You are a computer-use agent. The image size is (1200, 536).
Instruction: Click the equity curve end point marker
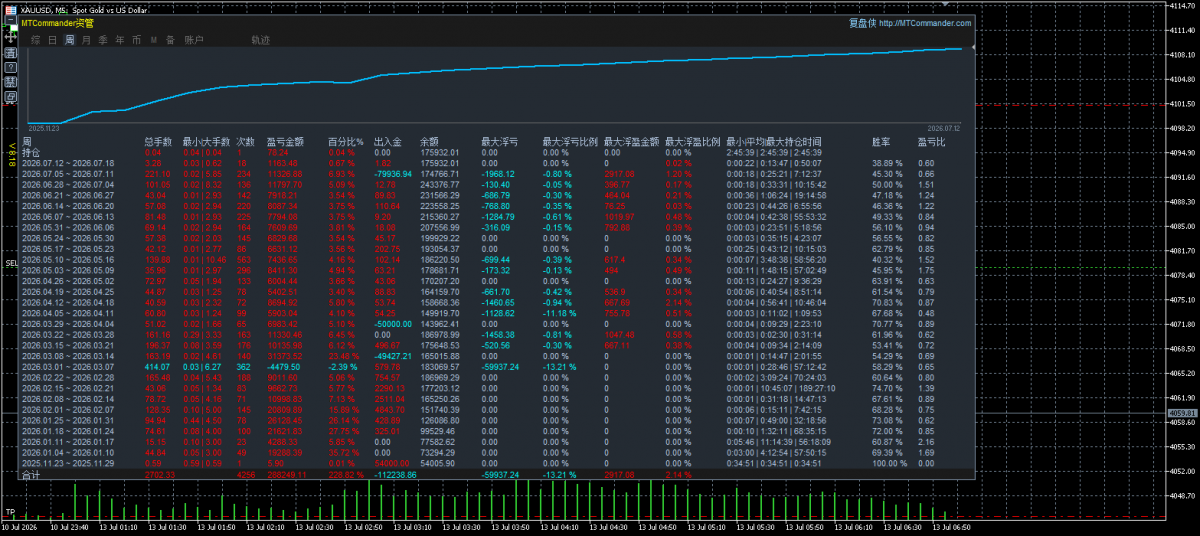971,47
